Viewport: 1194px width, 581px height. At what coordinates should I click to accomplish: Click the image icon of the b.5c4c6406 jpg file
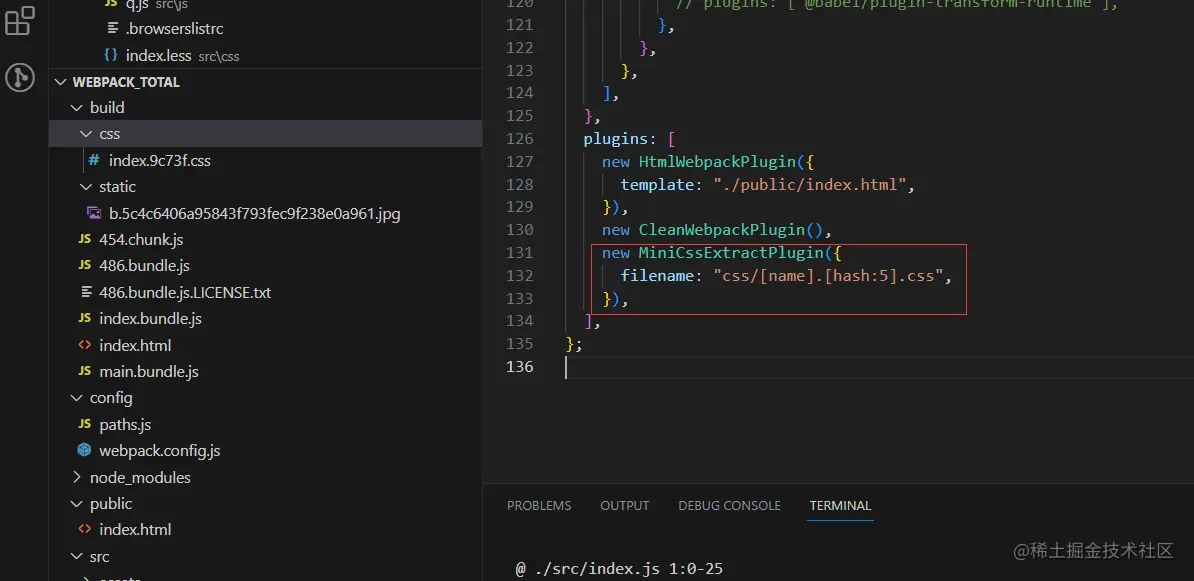94,213
